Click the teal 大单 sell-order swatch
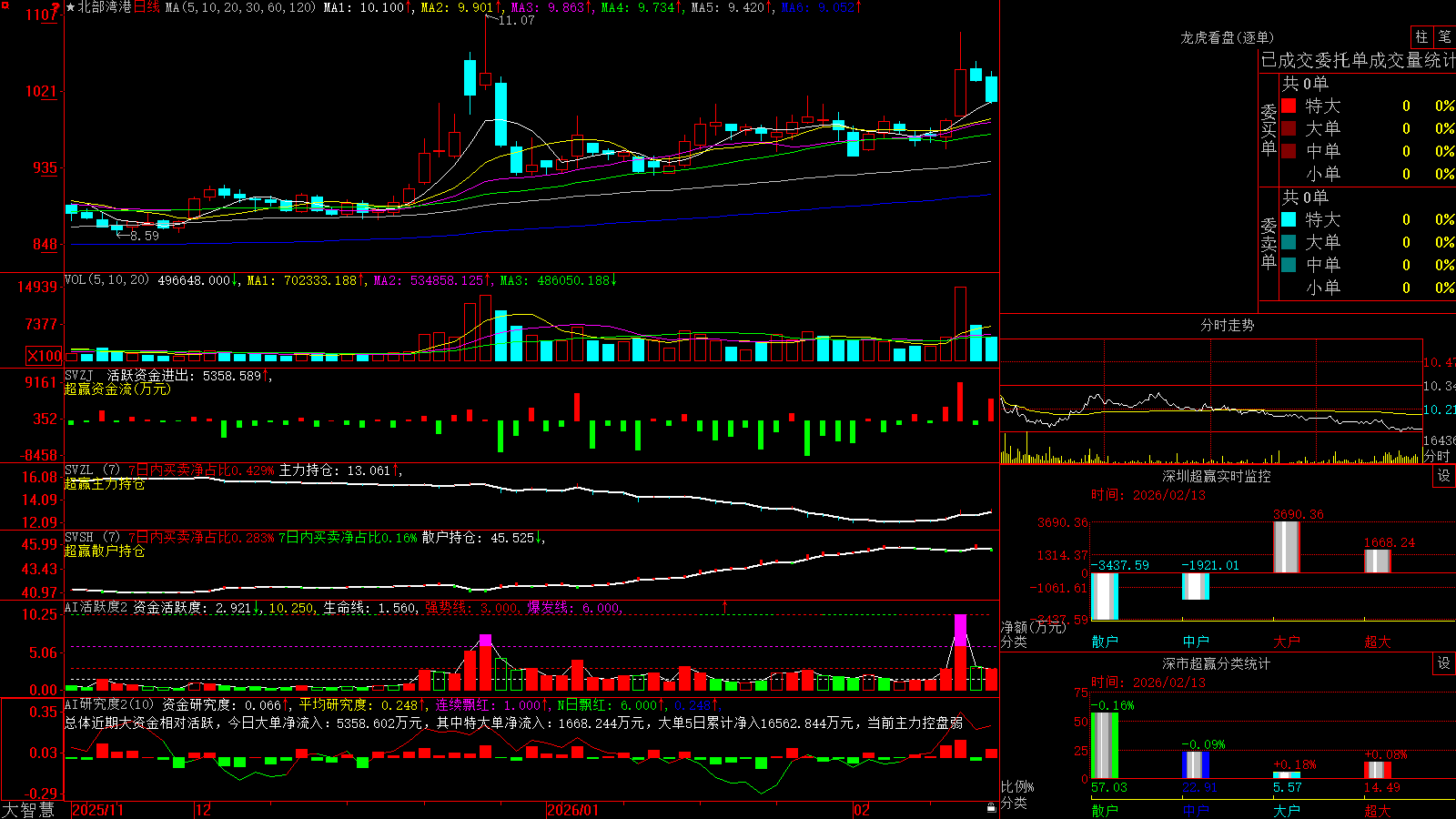Screen dimensions: 1456x819 pyautogui.click(x=1289, y=242)
